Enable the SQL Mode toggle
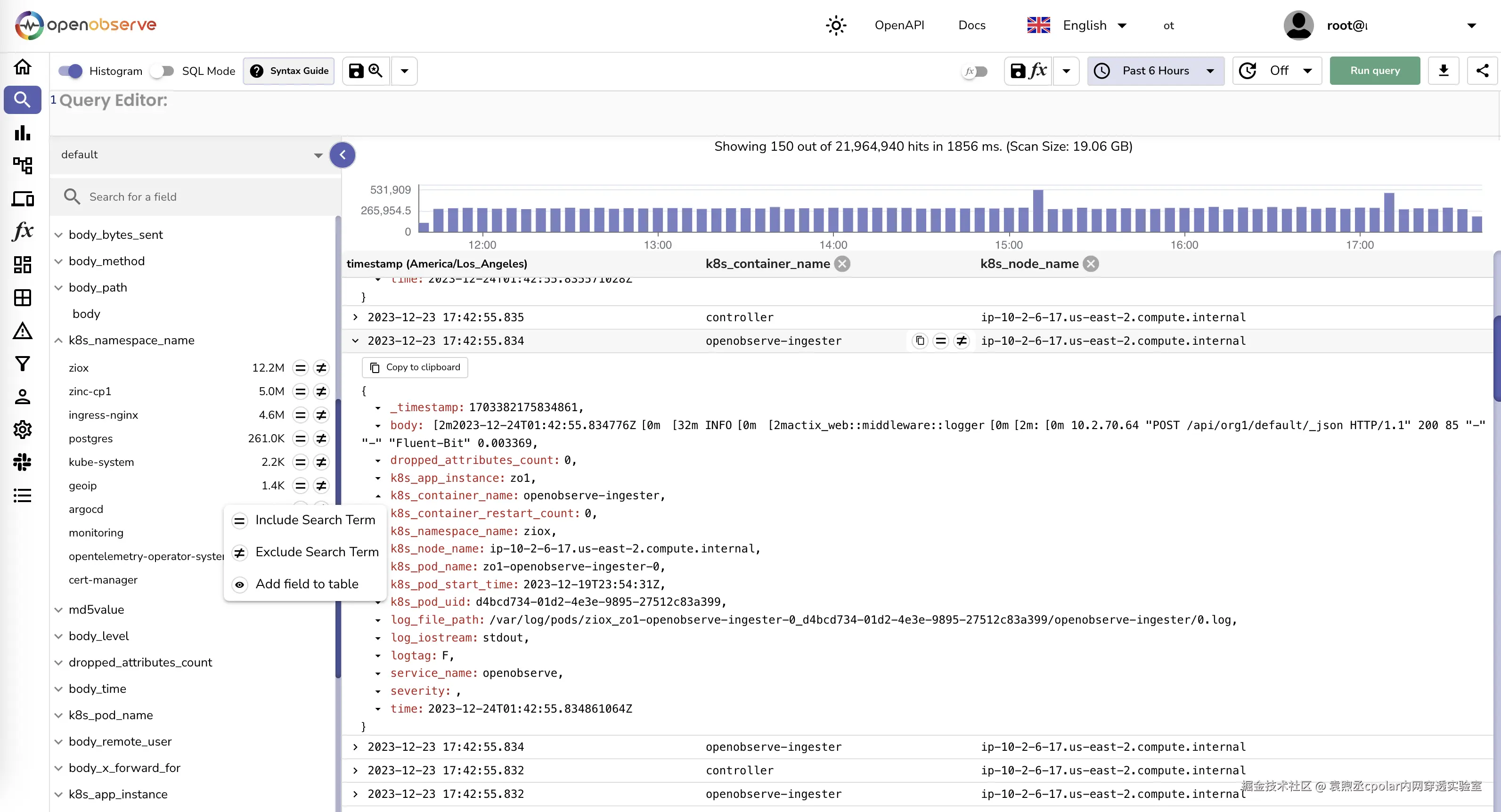 pos(162,71)
